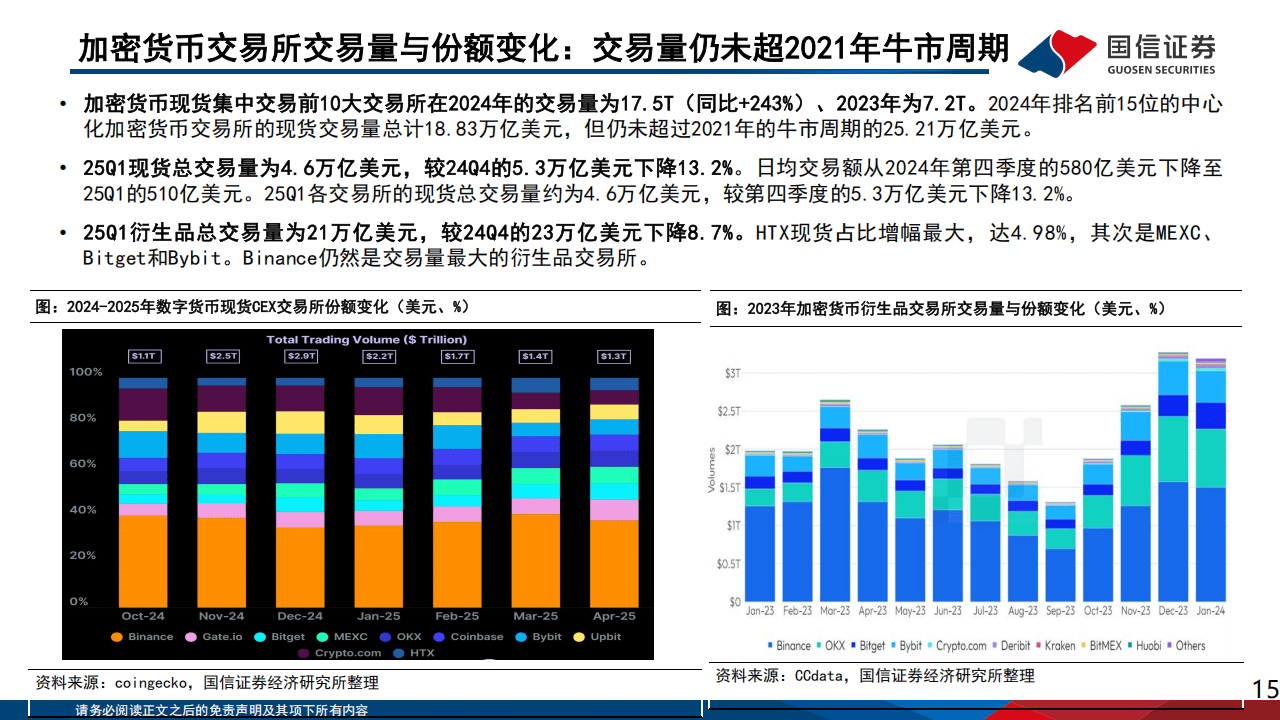Screen dimensions: 1280x720
Task: Click the Total Trading Volume ($ Trillion) chart title
Action: pyautogui.click(x=366, y=340)
